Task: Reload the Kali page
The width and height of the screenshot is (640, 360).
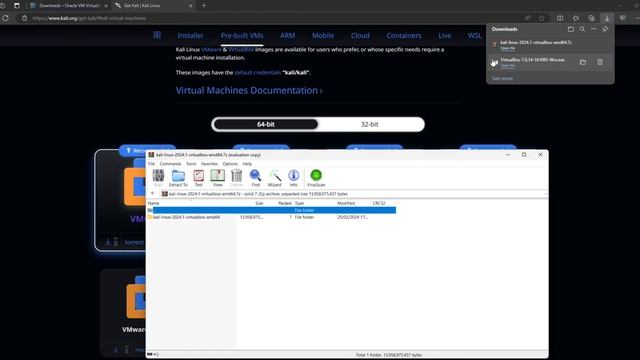Action: (x=5, y=18)
